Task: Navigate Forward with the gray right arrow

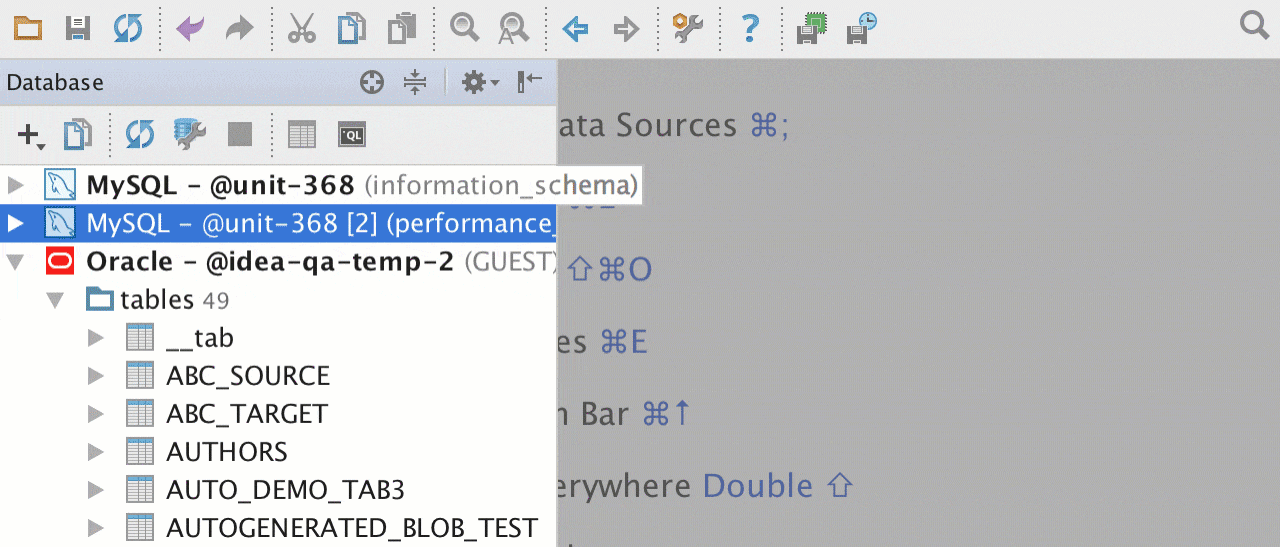Action: click(x=626, y=28)
